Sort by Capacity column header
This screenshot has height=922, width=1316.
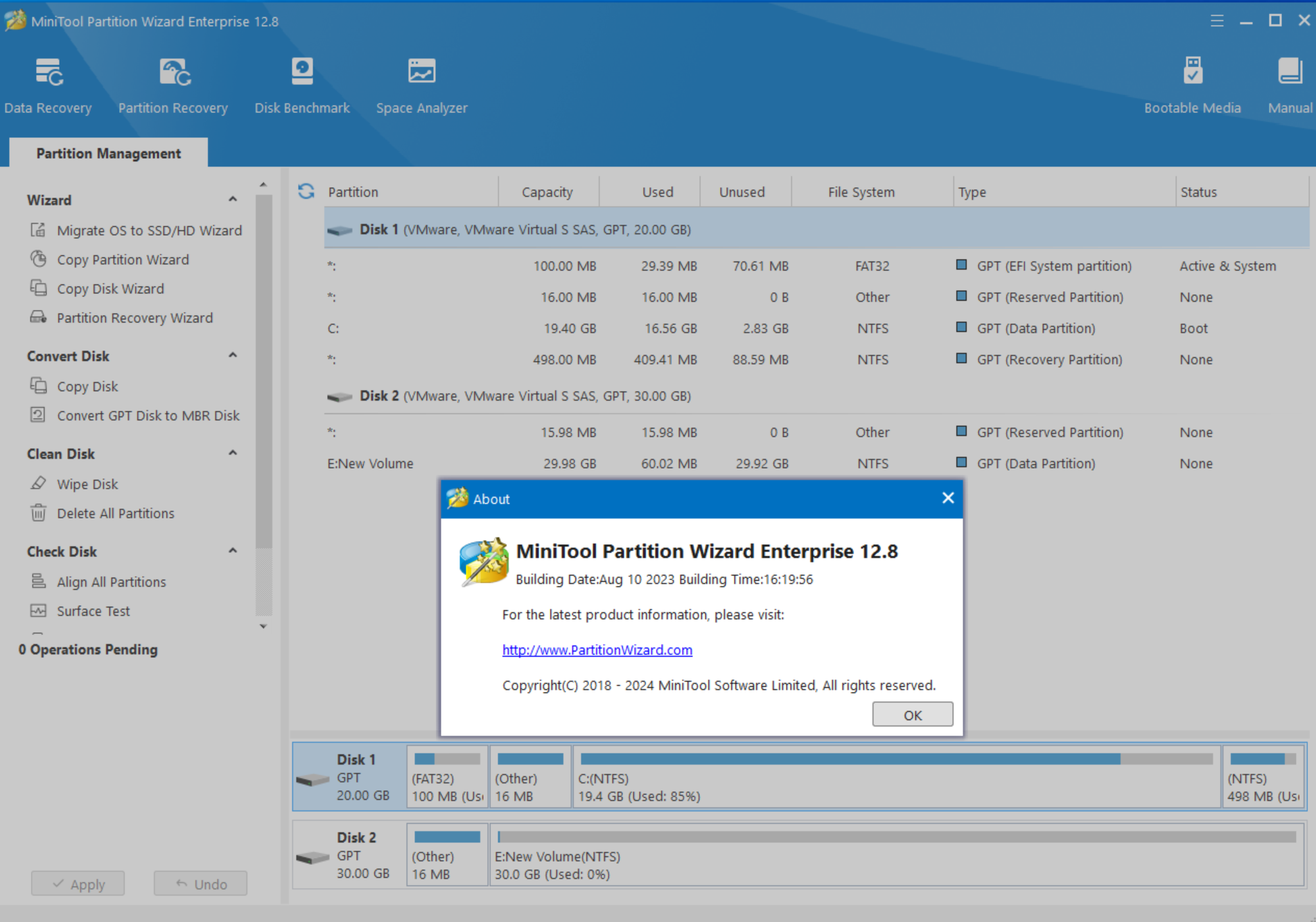(547, 192)
